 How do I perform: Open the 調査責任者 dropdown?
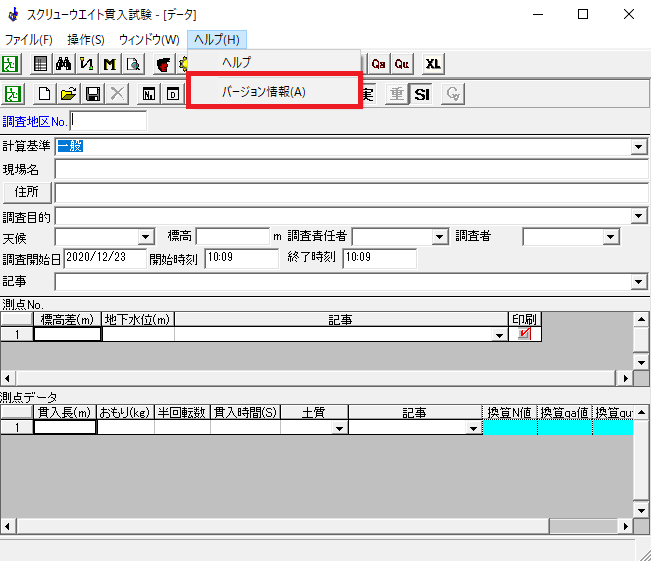point(439,237)
